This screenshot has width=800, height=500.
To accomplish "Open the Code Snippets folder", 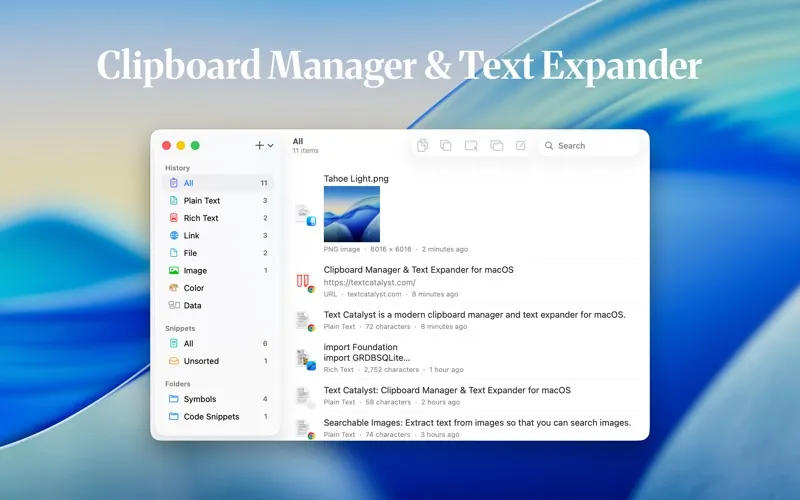I will point(218,416).
